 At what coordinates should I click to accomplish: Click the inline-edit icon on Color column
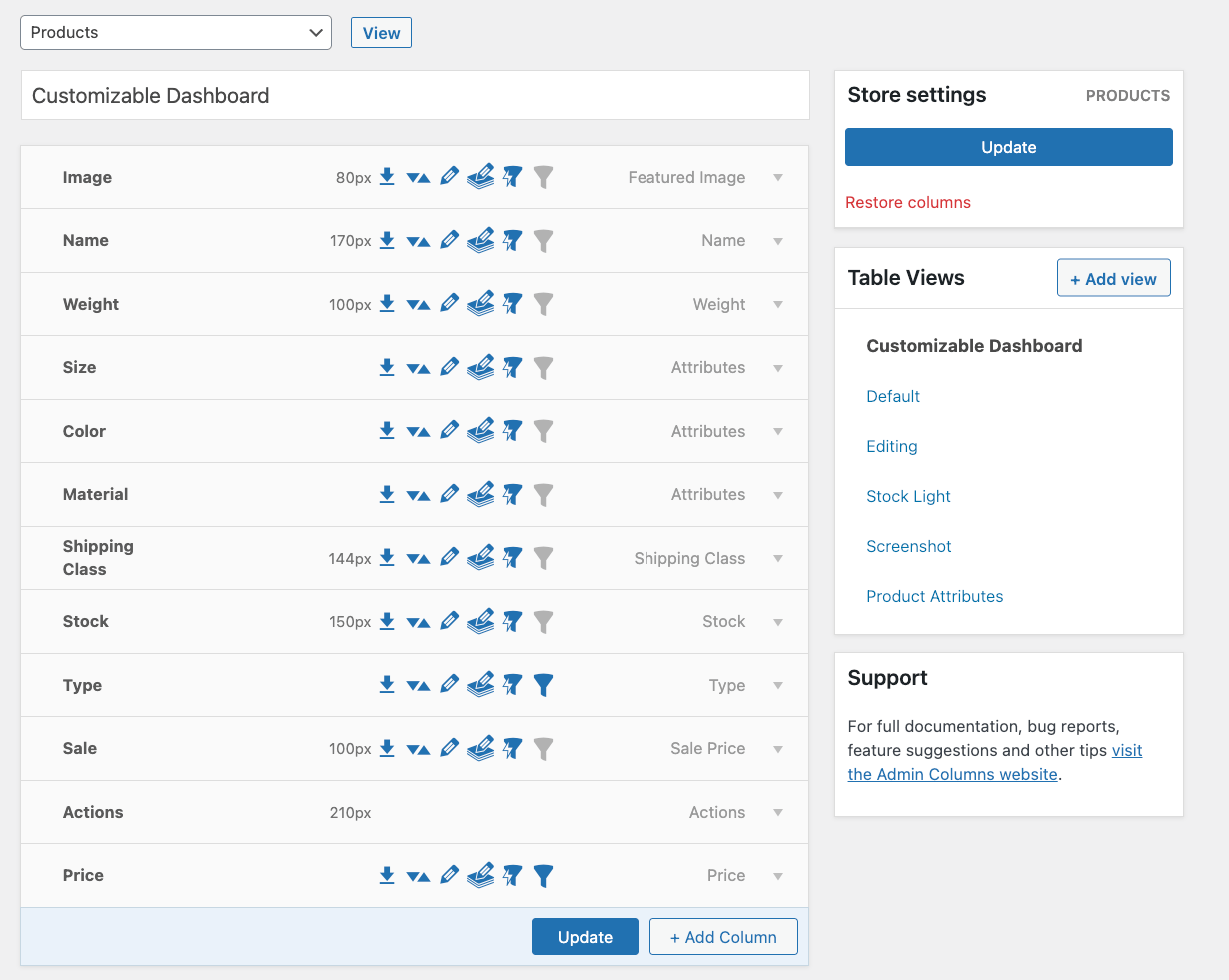449,430
